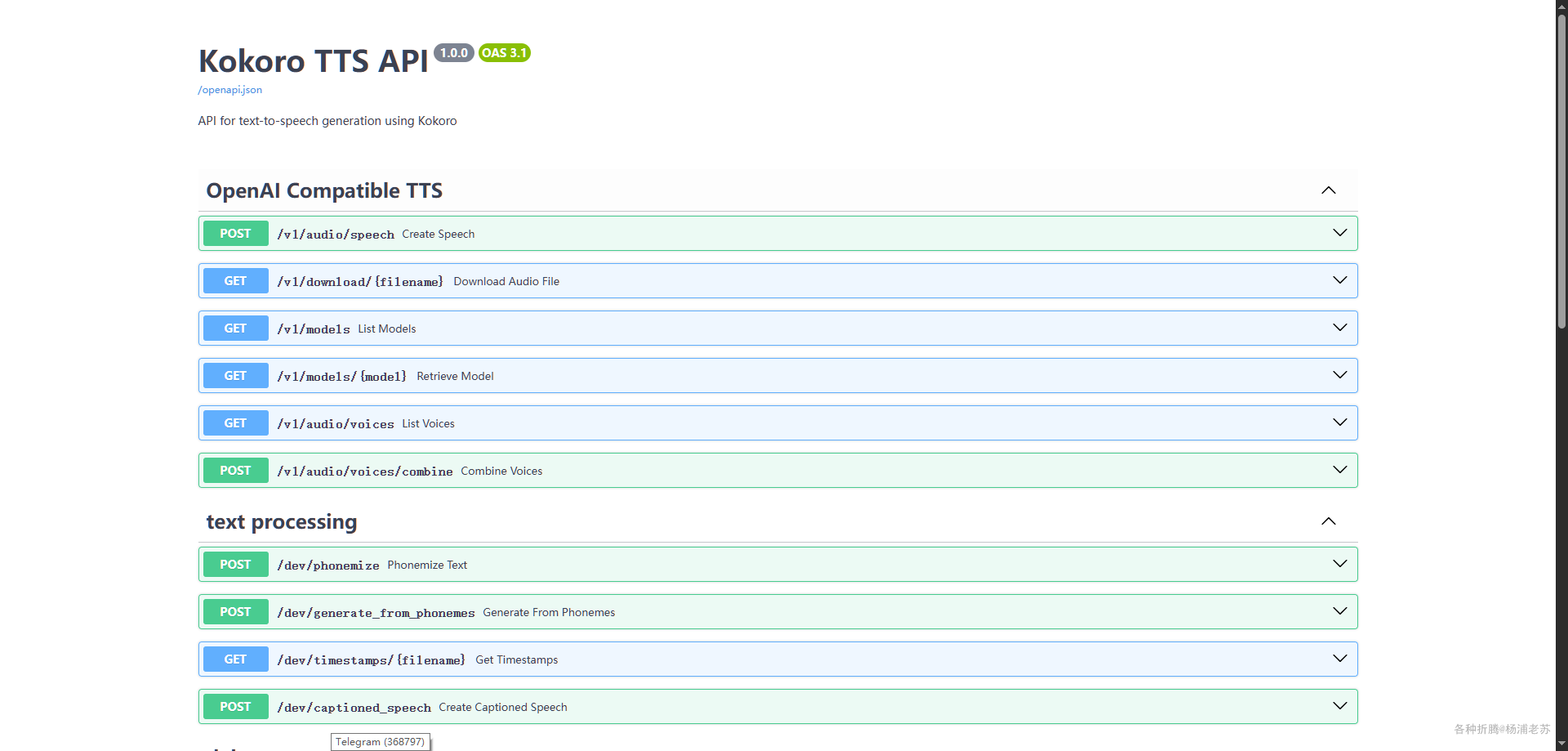This screenshot has width=1568, height=751.
Task: Click the text processing heading
Action: pos(282,522)
